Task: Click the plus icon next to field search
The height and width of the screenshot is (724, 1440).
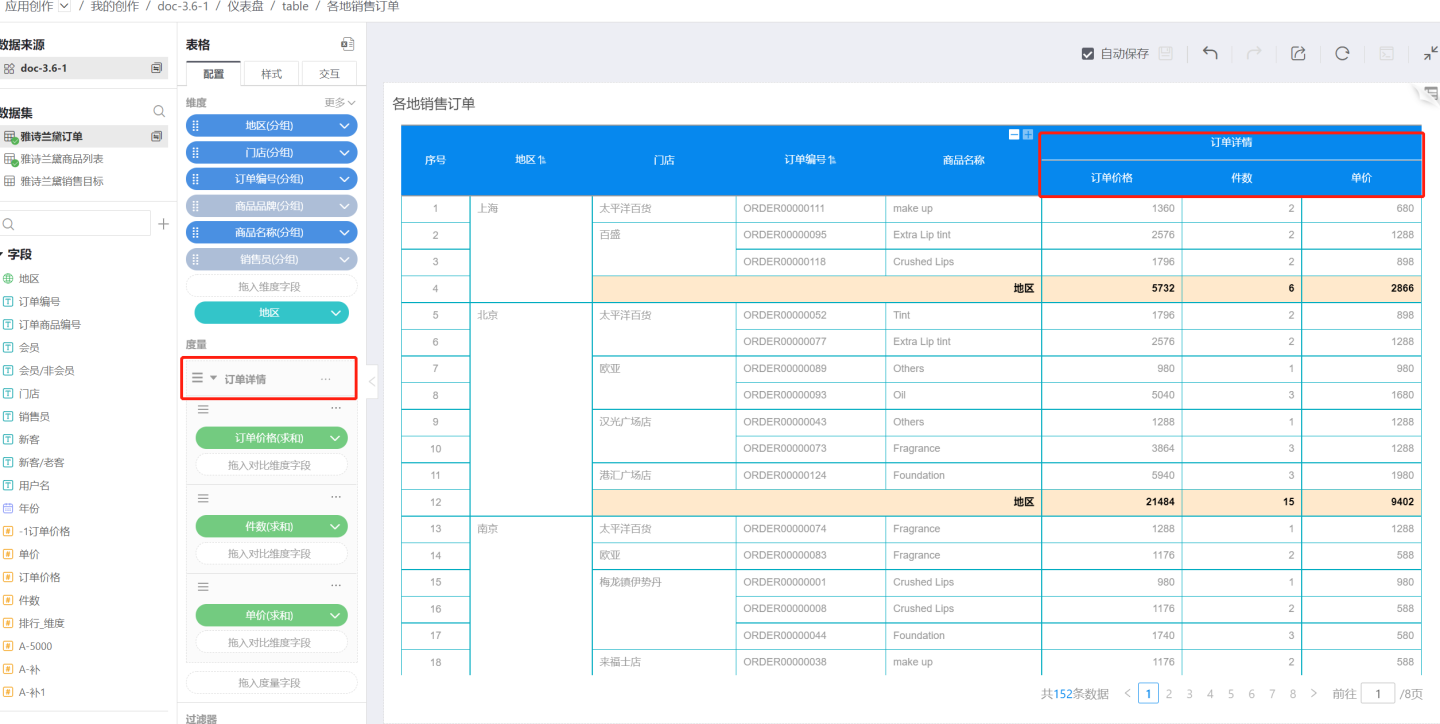Action: [x=163, y=224]
